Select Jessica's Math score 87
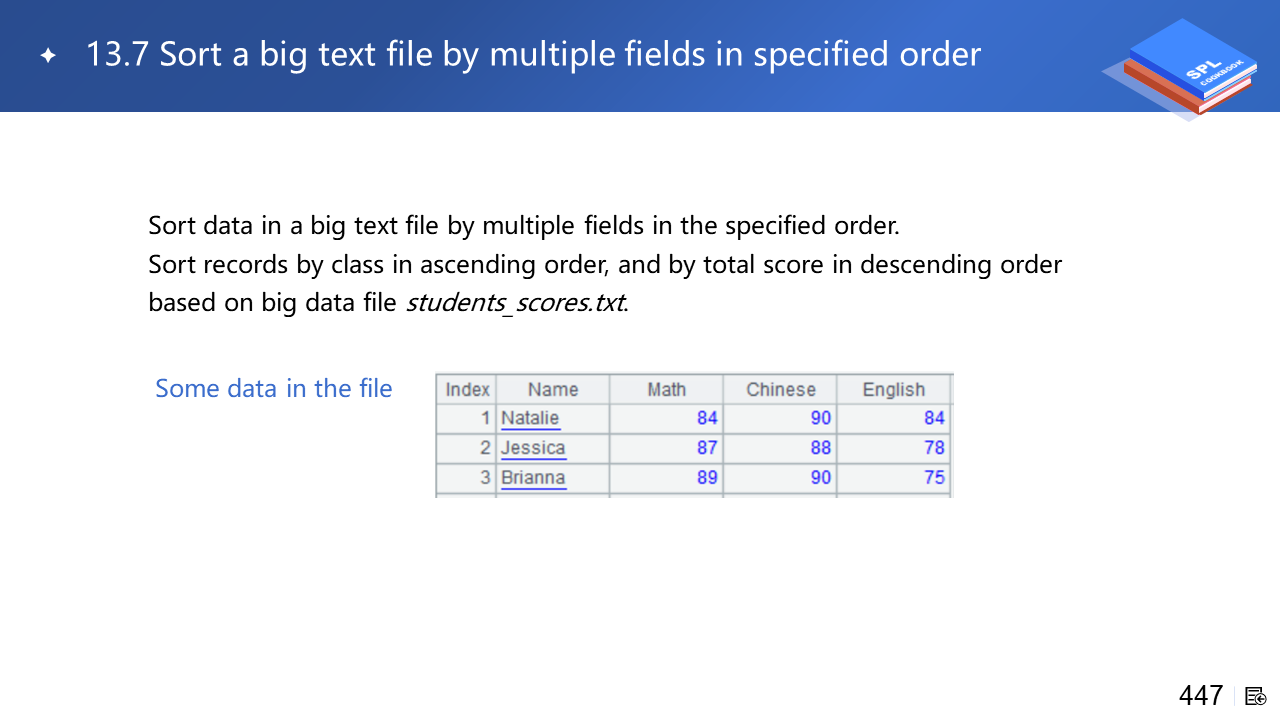 [707, 448]
